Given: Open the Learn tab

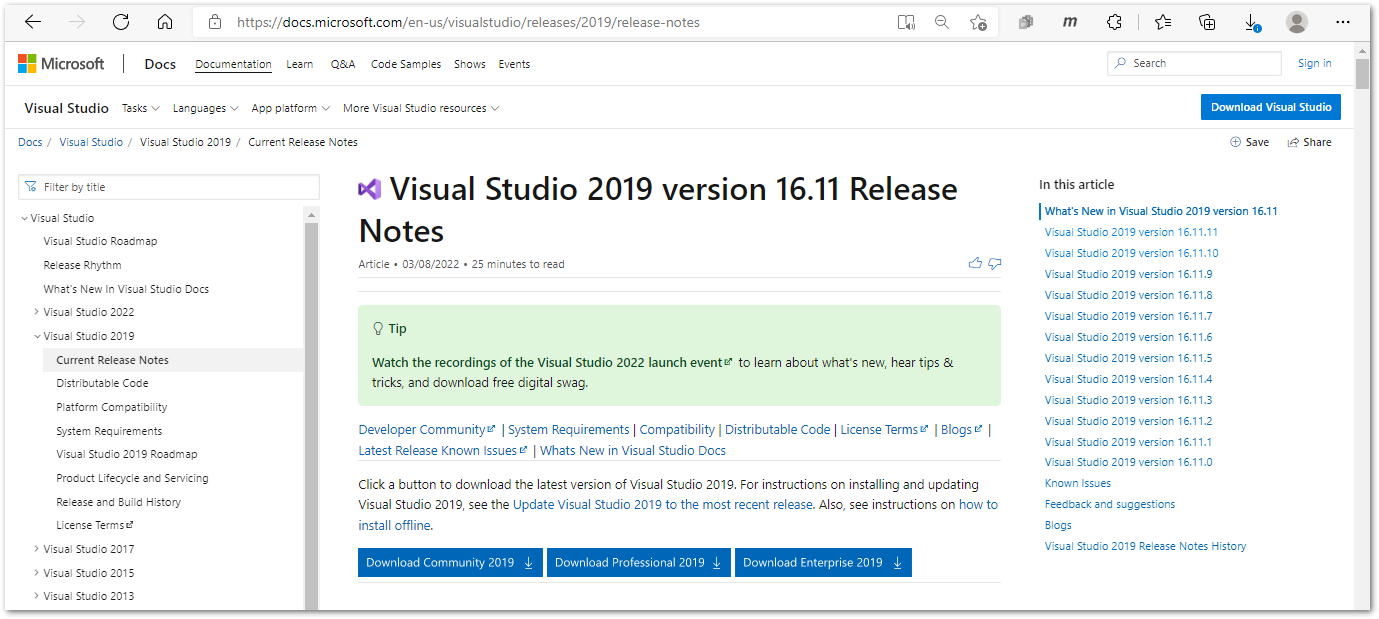Looking at the screenshot, I should pyautogui.click(x=299, y=64).
